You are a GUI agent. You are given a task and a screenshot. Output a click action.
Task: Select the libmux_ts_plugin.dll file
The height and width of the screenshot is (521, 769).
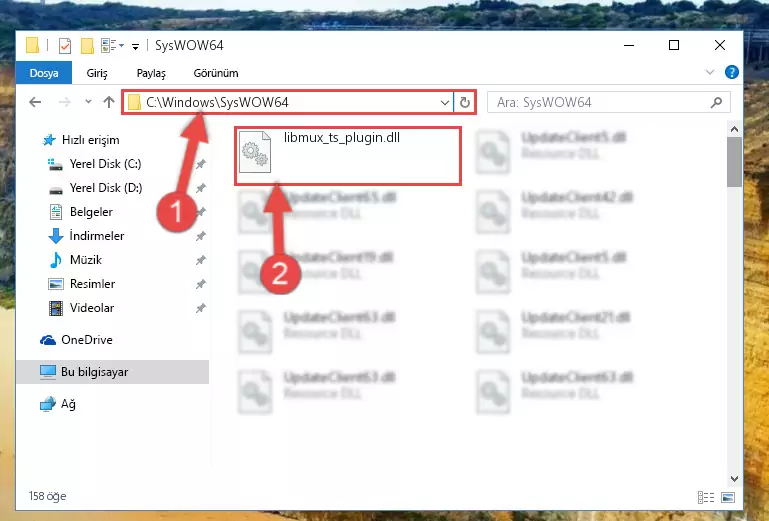(348, 155)
